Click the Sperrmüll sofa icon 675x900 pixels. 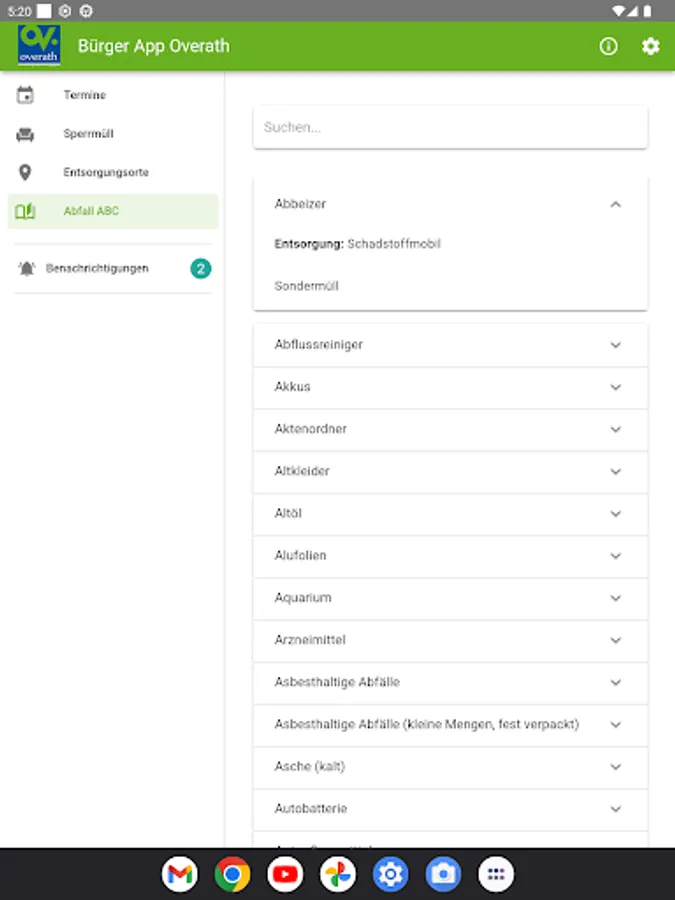point(26,134)
